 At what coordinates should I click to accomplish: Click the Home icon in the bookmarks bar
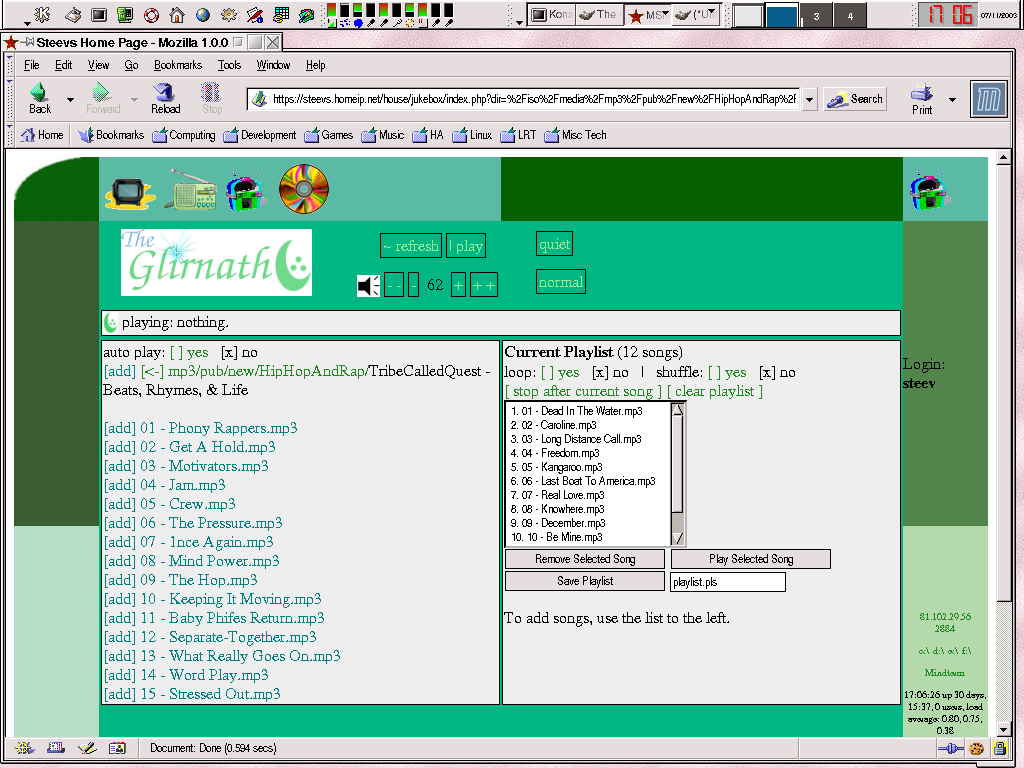[41, 135]
